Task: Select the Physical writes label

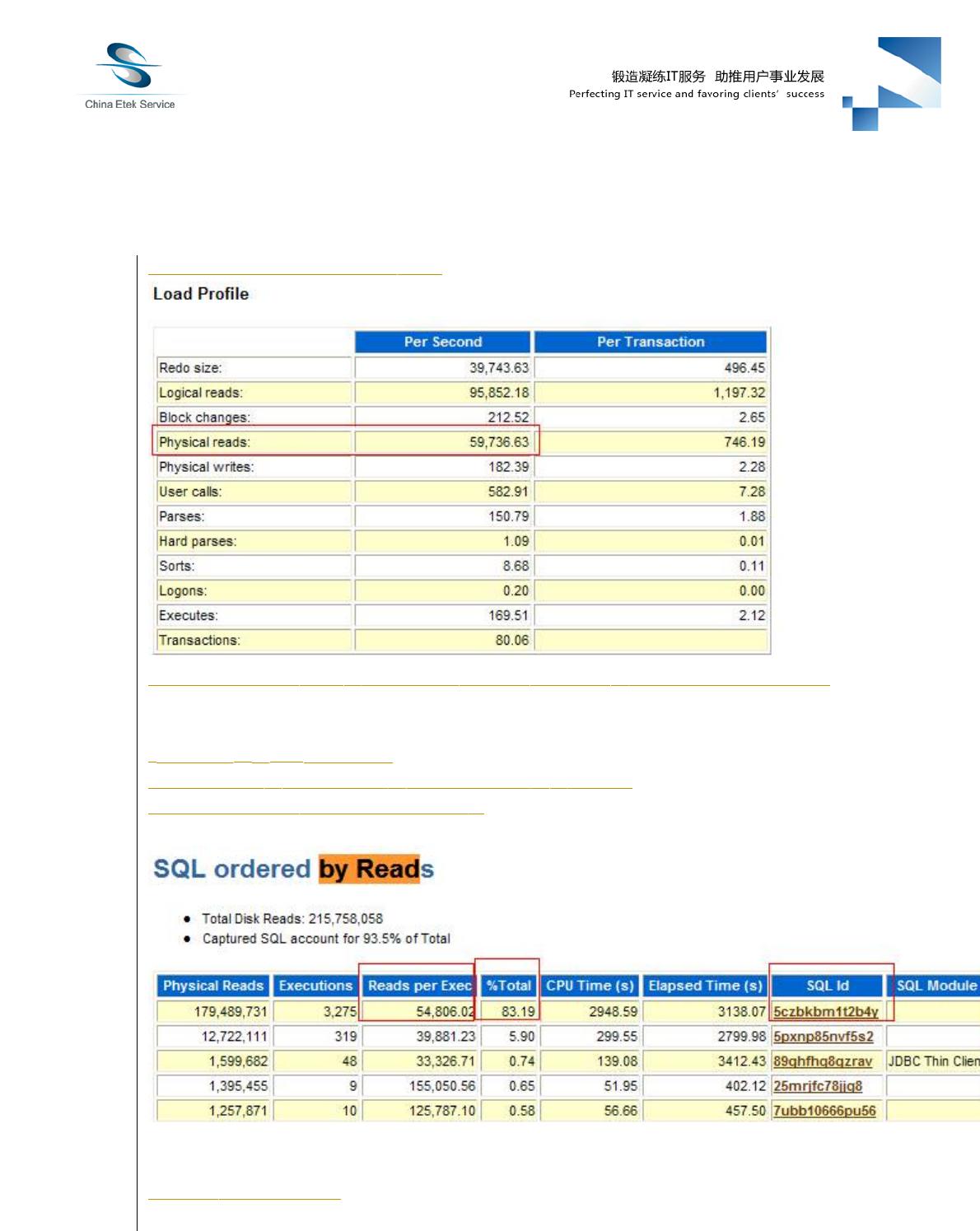Action: [x=207, y=467]
